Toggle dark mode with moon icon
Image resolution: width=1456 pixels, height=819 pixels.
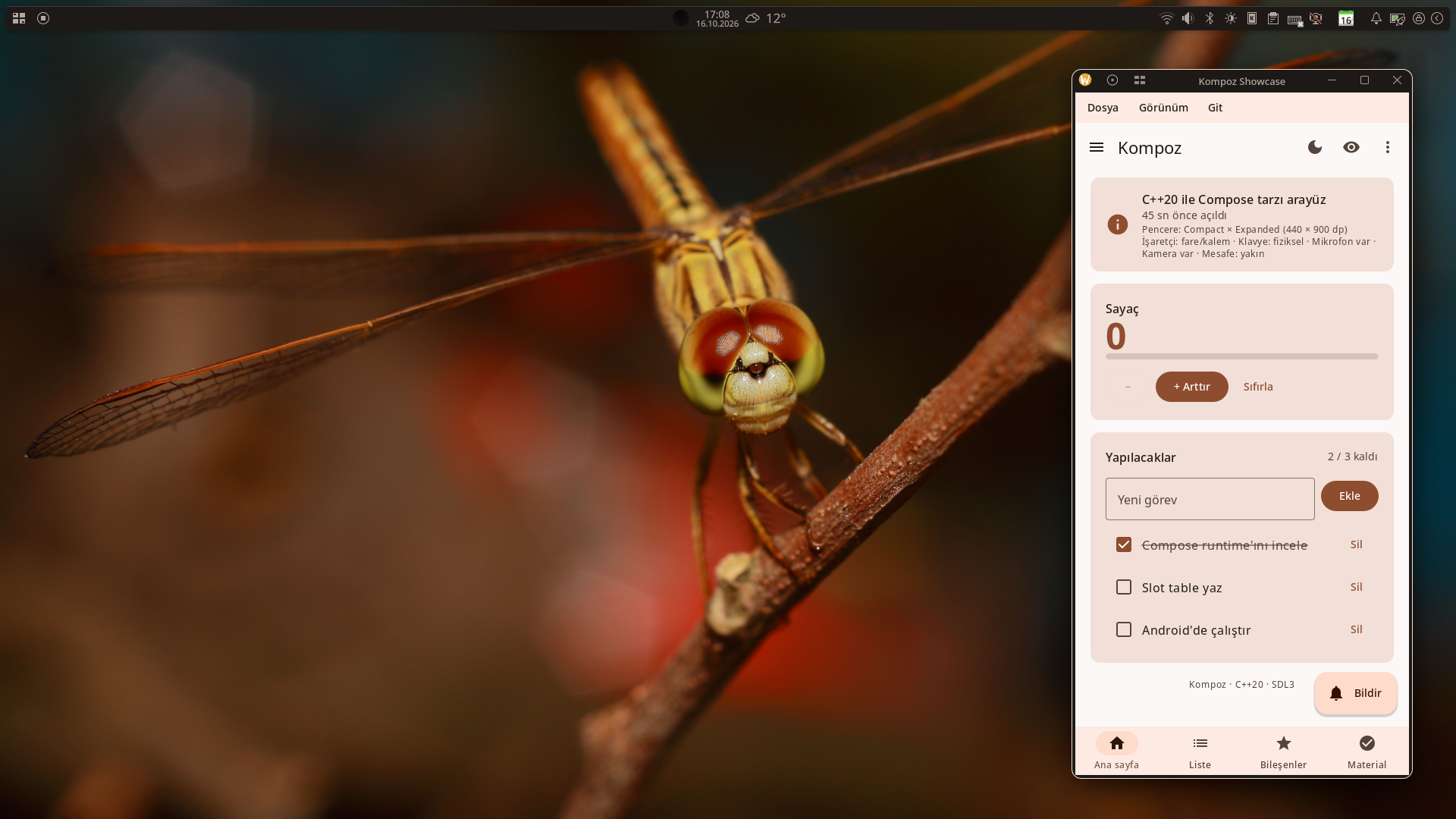click(1315, 147)
